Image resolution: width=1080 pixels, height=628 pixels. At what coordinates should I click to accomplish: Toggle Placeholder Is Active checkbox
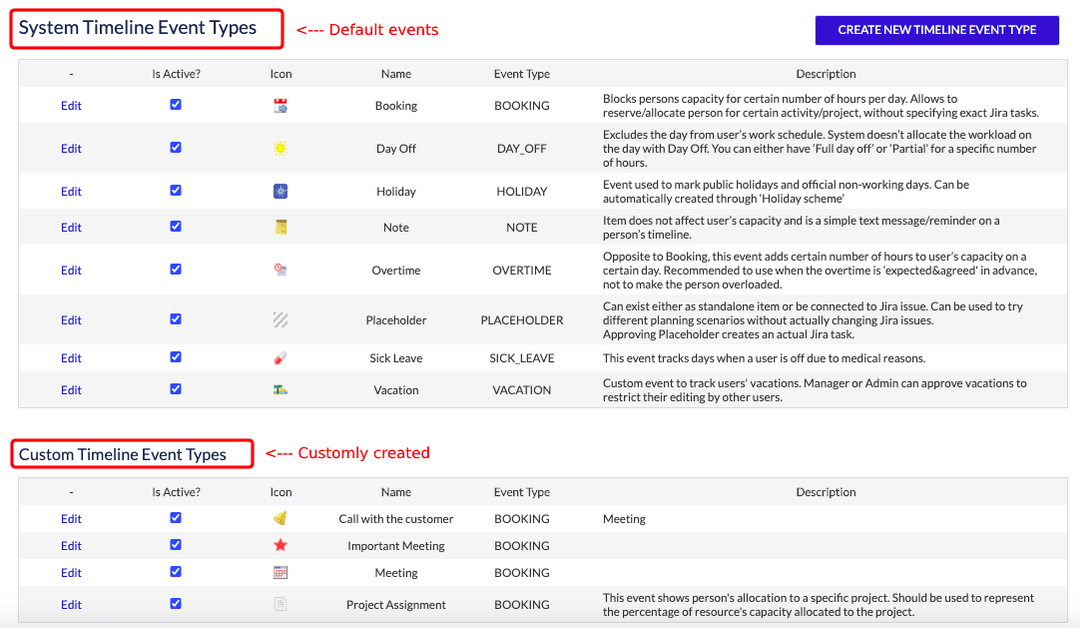tap(176, 319)
